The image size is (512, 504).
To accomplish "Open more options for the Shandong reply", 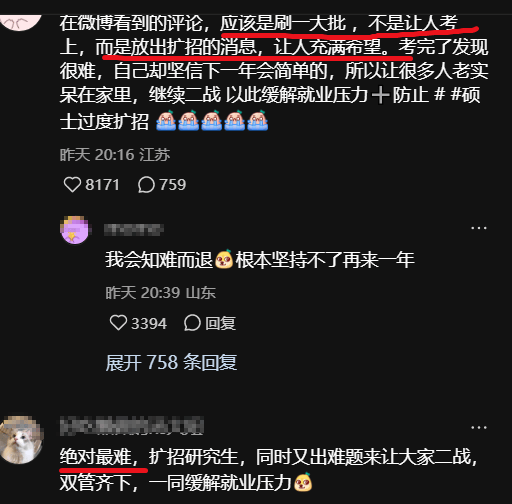I will 479,228.
